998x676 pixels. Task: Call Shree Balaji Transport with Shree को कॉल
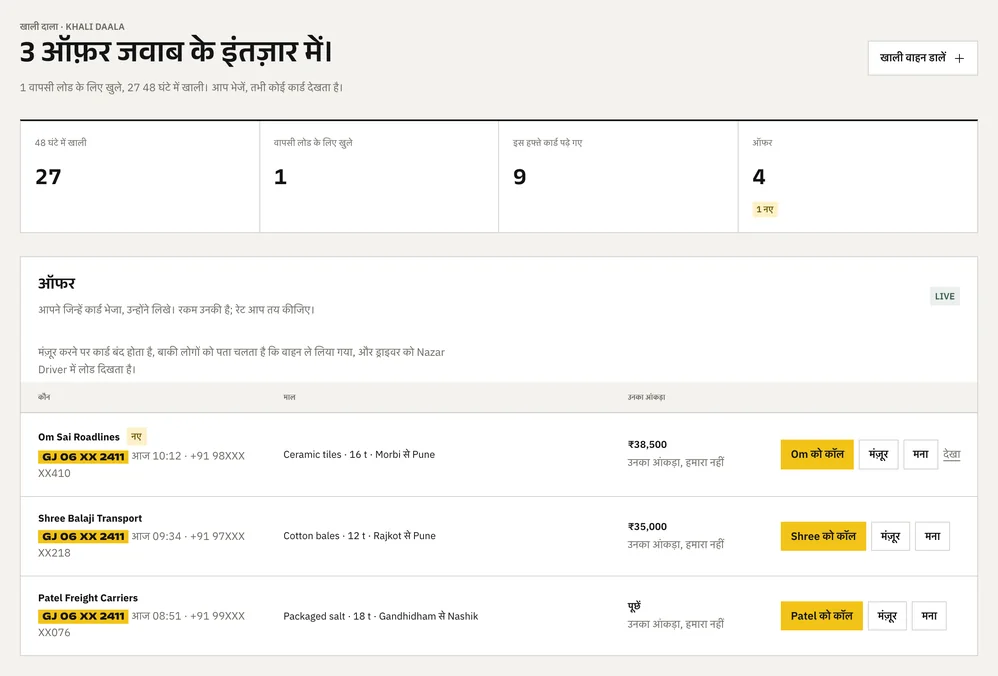823,536
